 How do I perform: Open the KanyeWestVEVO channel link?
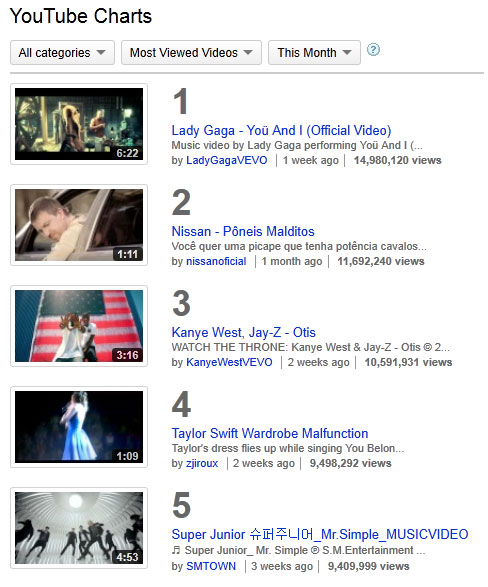229,362
